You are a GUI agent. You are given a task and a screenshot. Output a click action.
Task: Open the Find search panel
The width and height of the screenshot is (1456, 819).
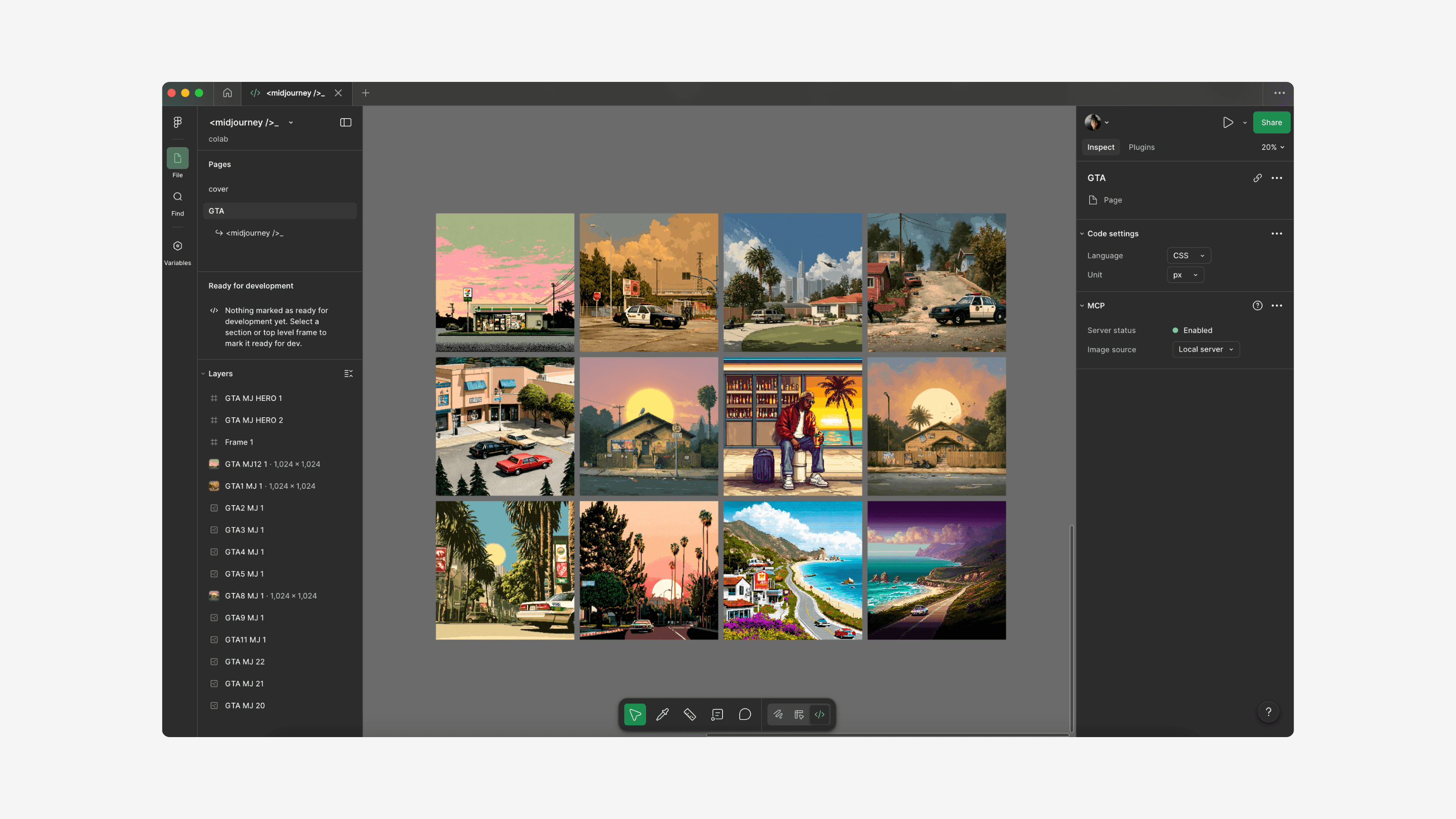pos(177,203)
